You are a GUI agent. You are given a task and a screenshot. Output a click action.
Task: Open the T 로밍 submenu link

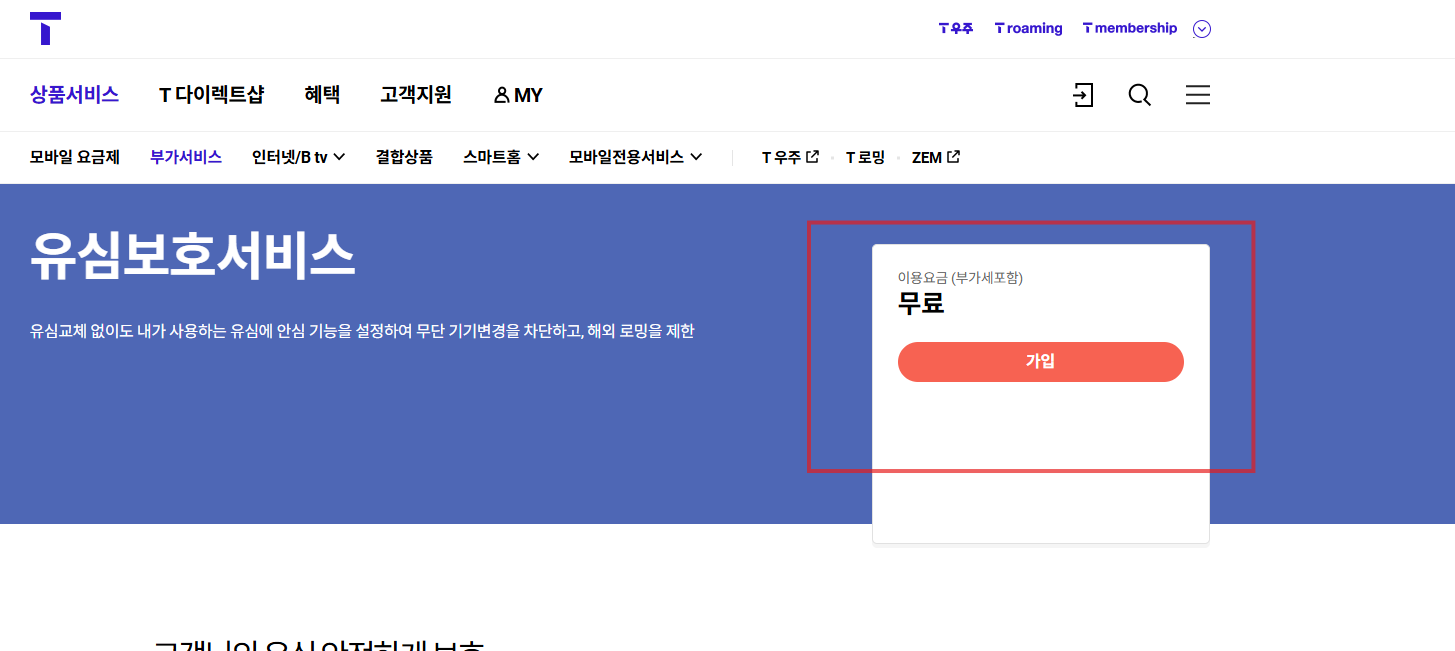click(x=865, y=157)
